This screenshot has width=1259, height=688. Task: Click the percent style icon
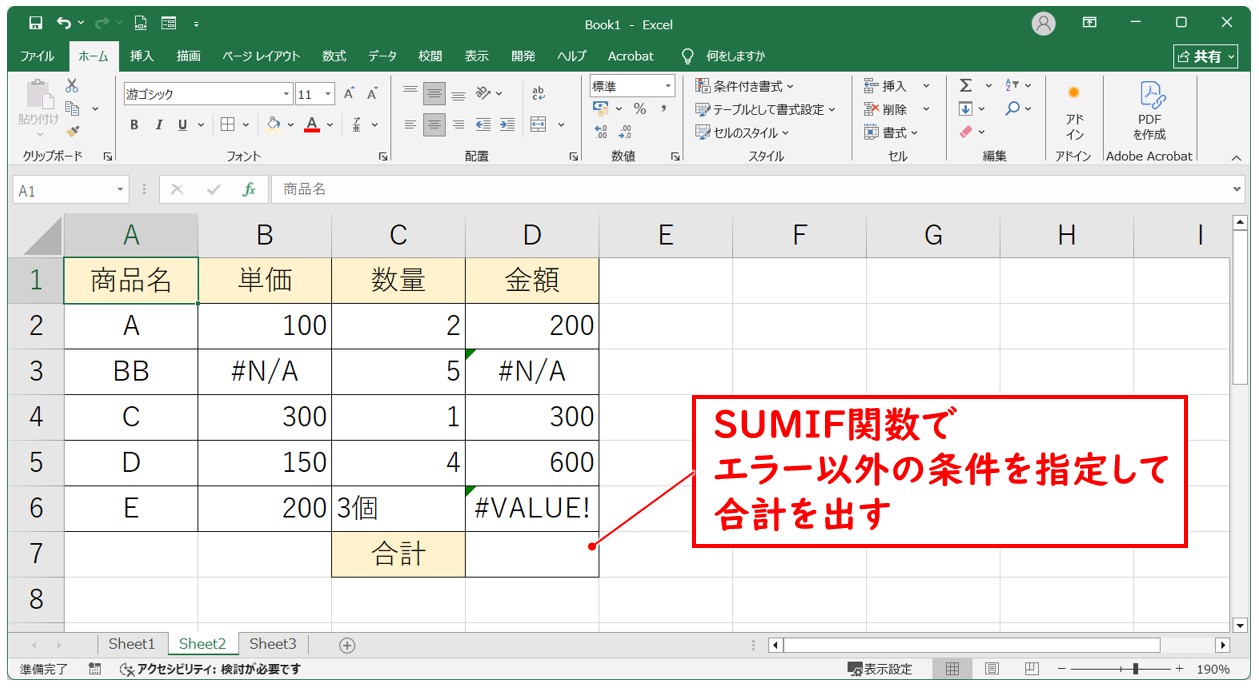639,109
